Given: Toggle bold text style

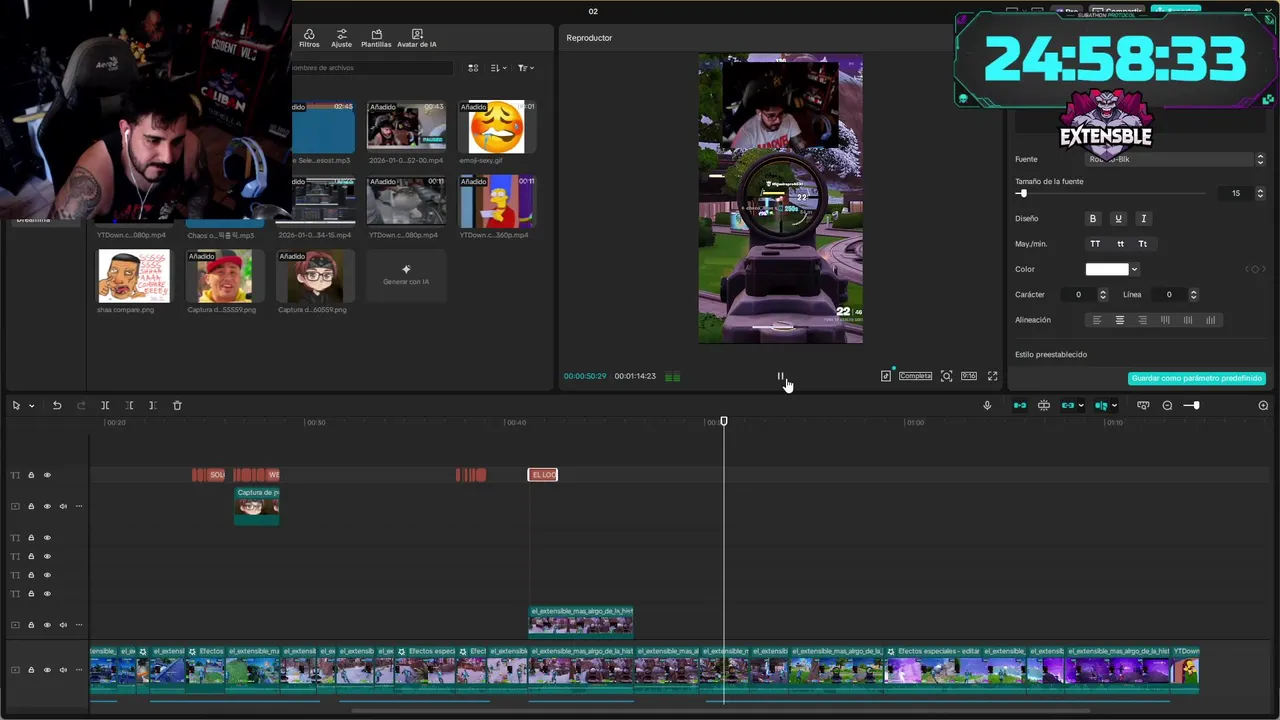Looking at the screenshot, I should 1093,218.
